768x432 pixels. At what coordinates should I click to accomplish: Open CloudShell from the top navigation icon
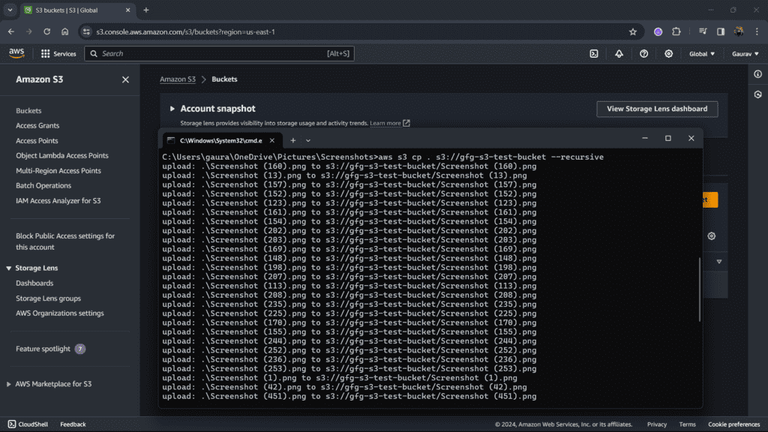(594, 53)
